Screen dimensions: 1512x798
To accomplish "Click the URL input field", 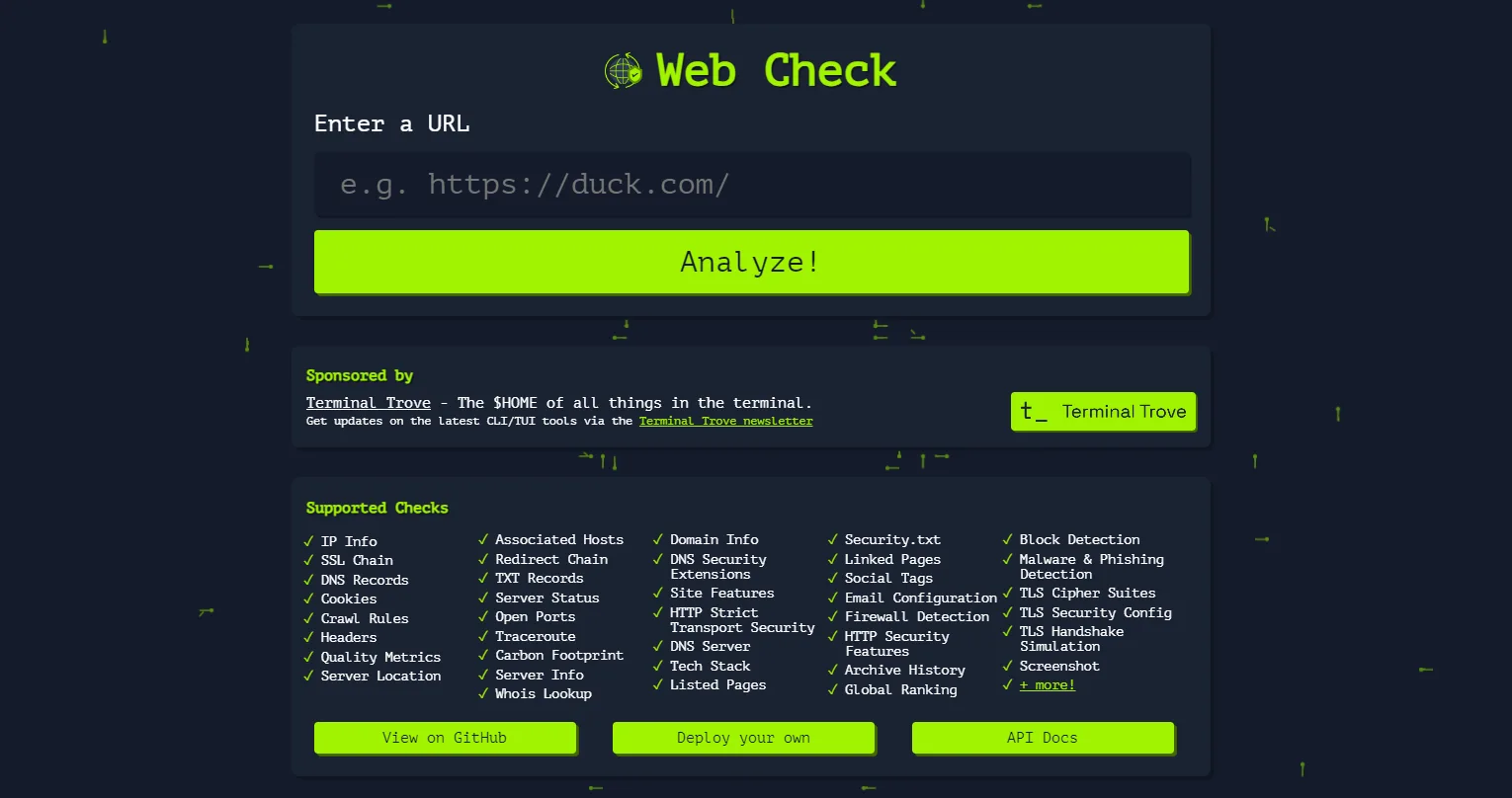I will pyautogui.click(x=752, y=185).
